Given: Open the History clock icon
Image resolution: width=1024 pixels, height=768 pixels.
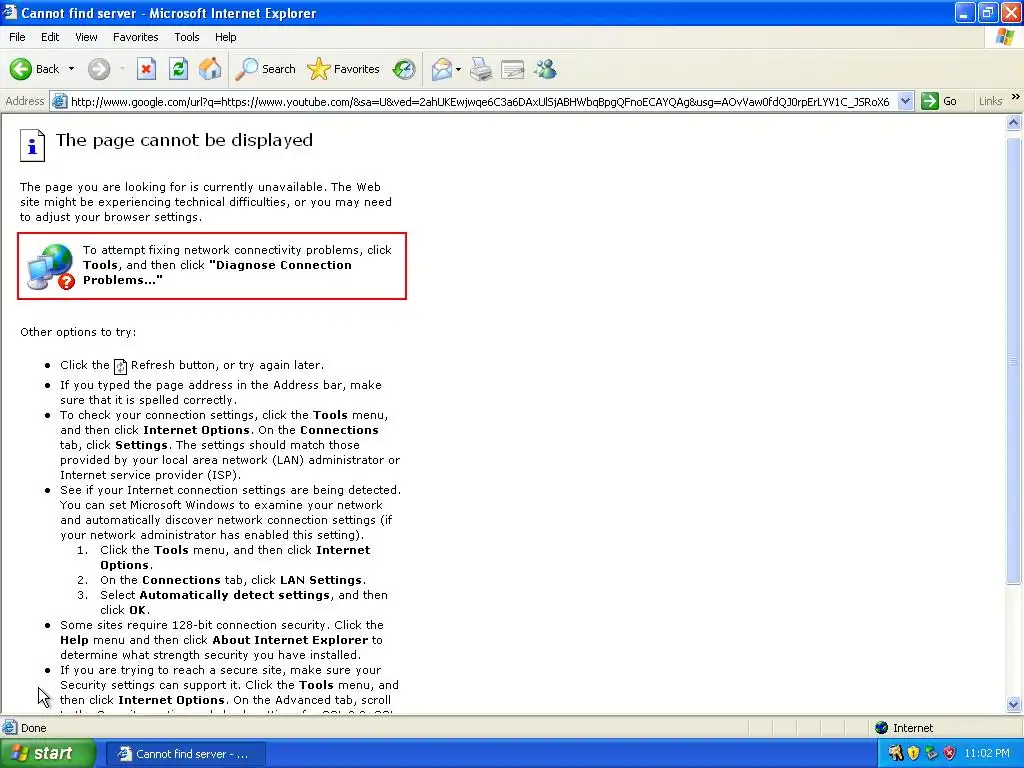Looking at the screenshot, I should pyautogui.click(x=404, y=69).
